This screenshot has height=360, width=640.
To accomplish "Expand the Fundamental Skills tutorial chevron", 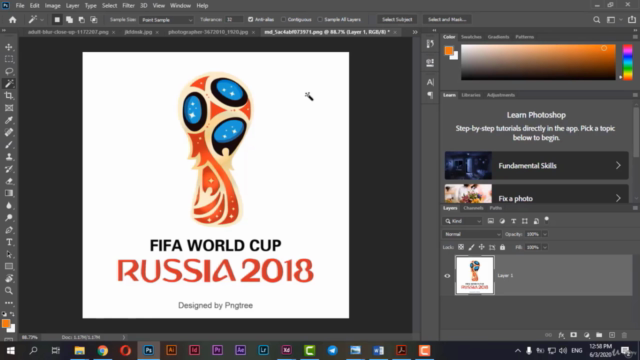I will pyautogui.click(x=618, y=166).
